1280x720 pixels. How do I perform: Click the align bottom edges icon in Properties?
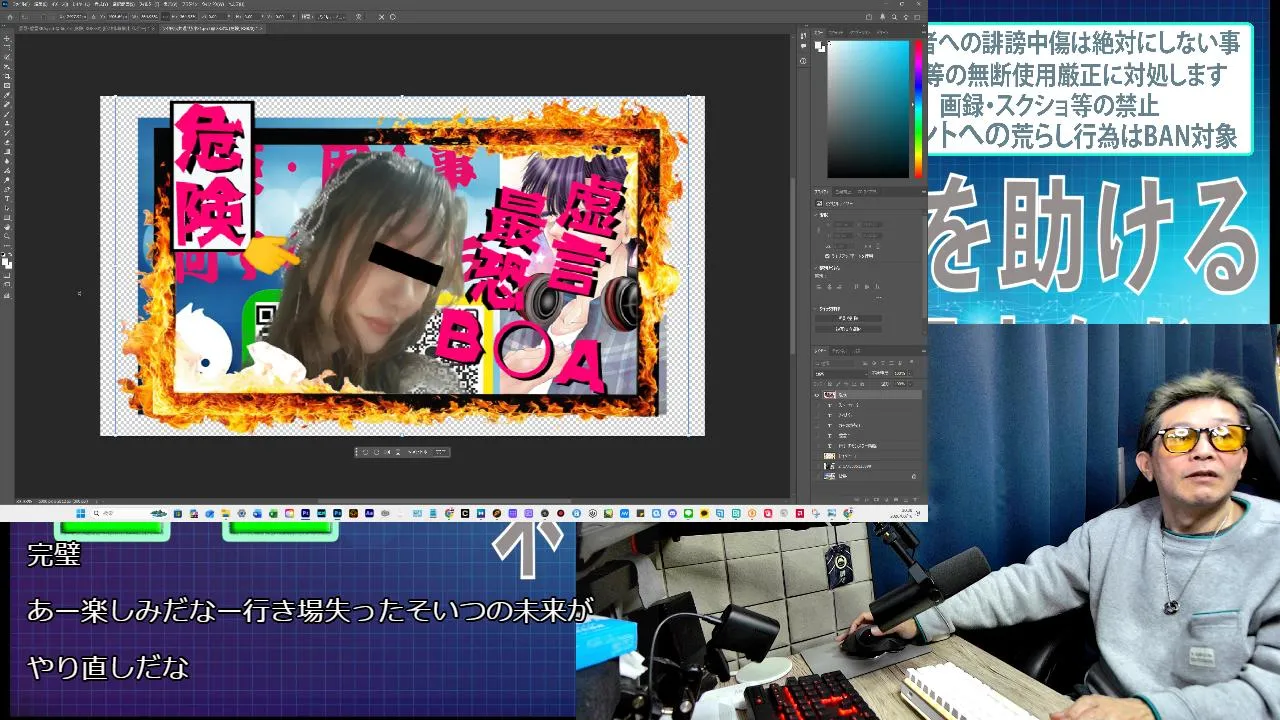878,287
